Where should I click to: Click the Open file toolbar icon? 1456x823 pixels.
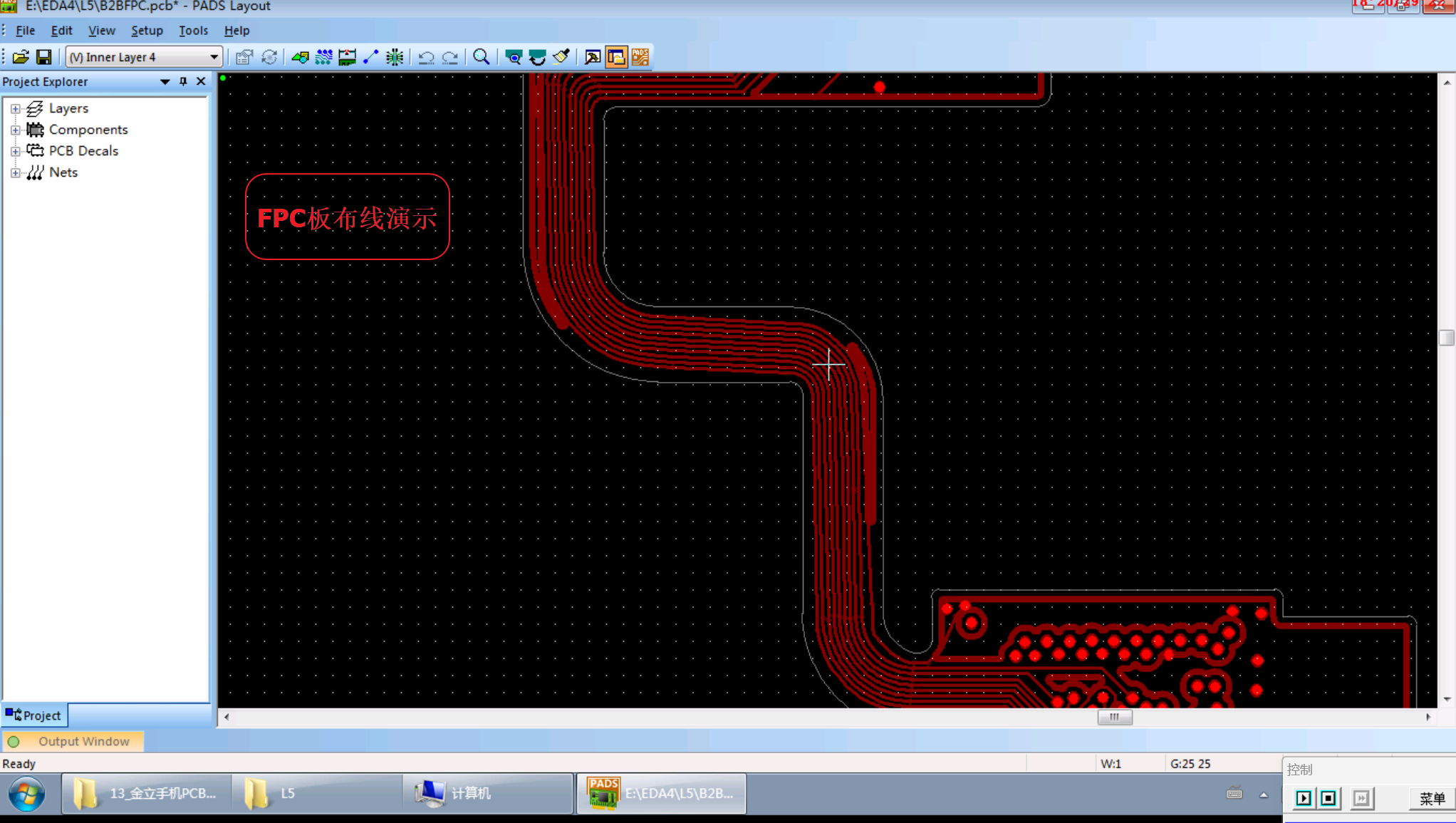[x=21, y=57]
